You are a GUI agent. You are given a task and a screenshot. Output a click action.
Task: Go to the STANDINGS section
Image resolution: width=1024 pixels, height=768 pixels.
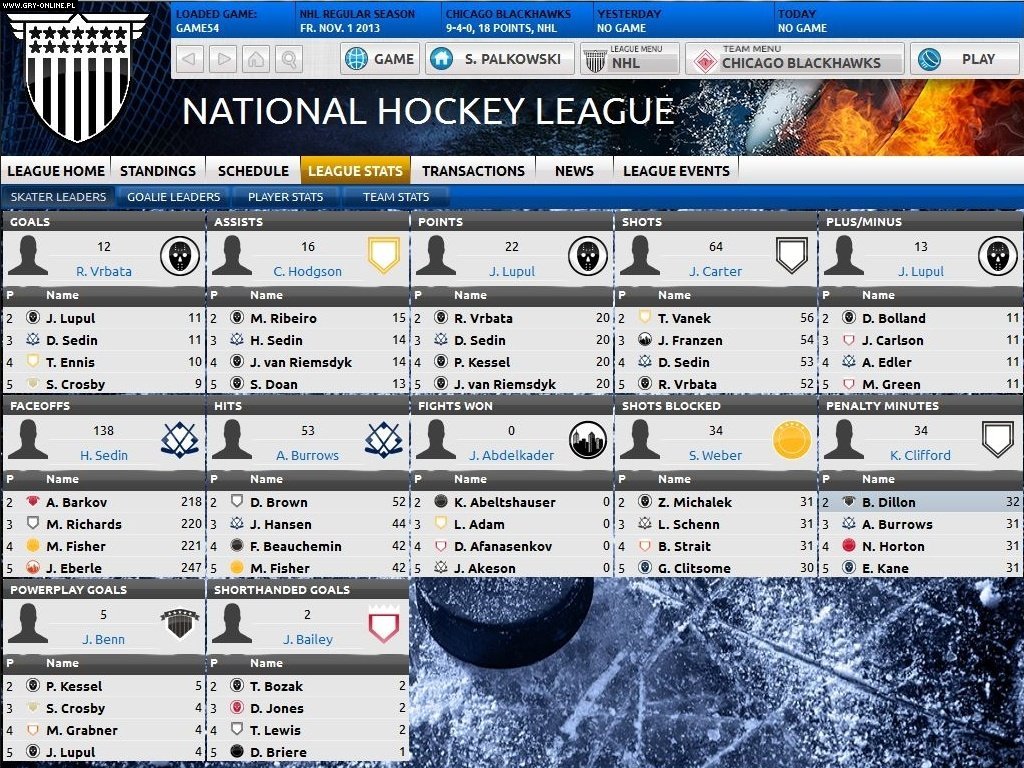click(157, 171)
